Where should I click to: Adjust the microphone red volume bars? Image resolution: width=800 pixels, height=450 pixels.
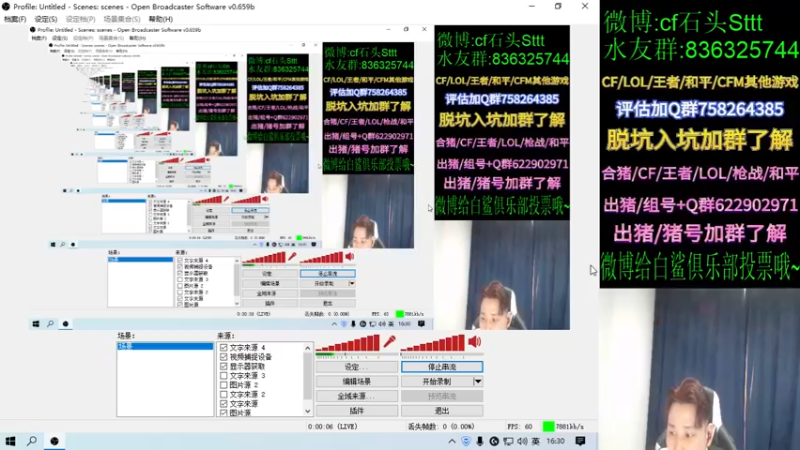click(x=348, y=343)
